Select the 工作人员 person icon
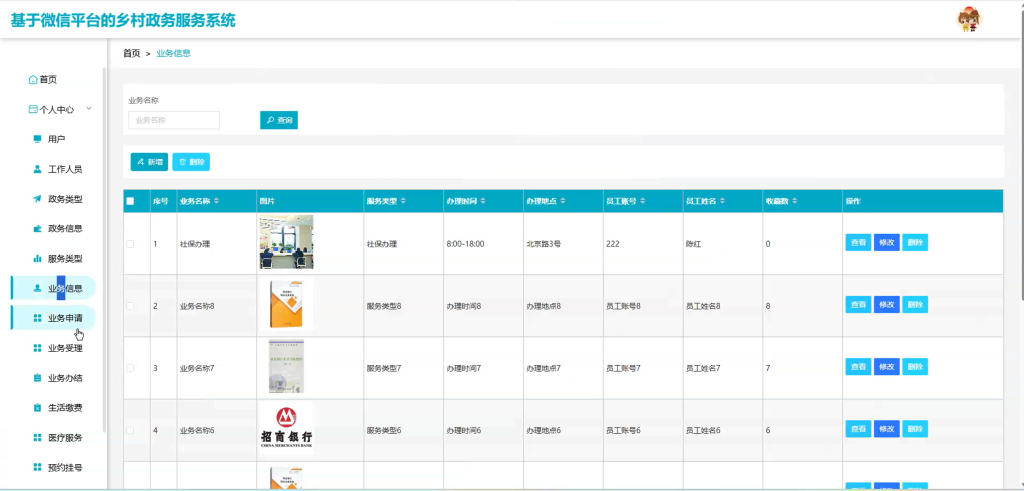1024x491 pixels. [37, 169]
